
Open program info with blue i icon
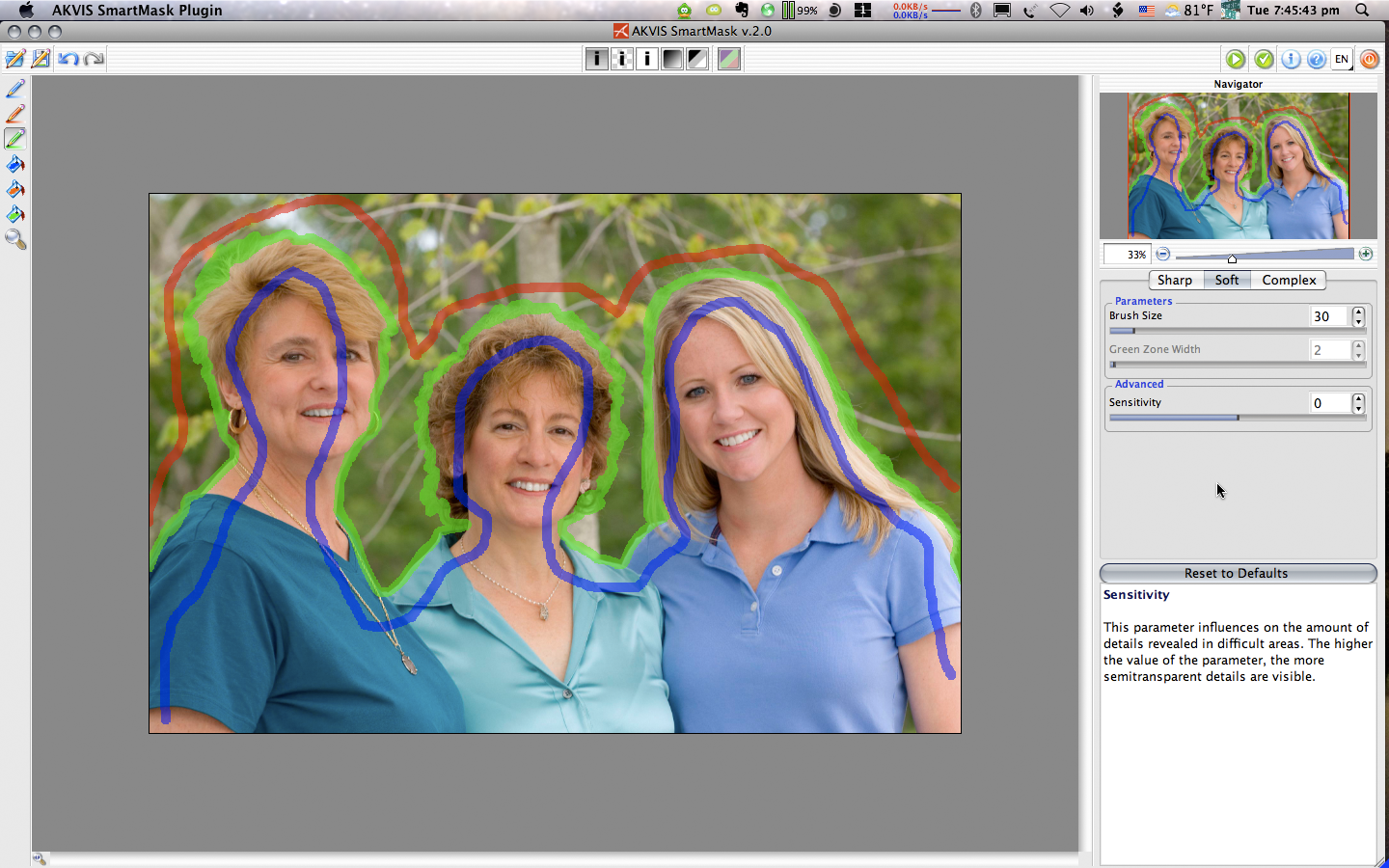point(1291,59)
